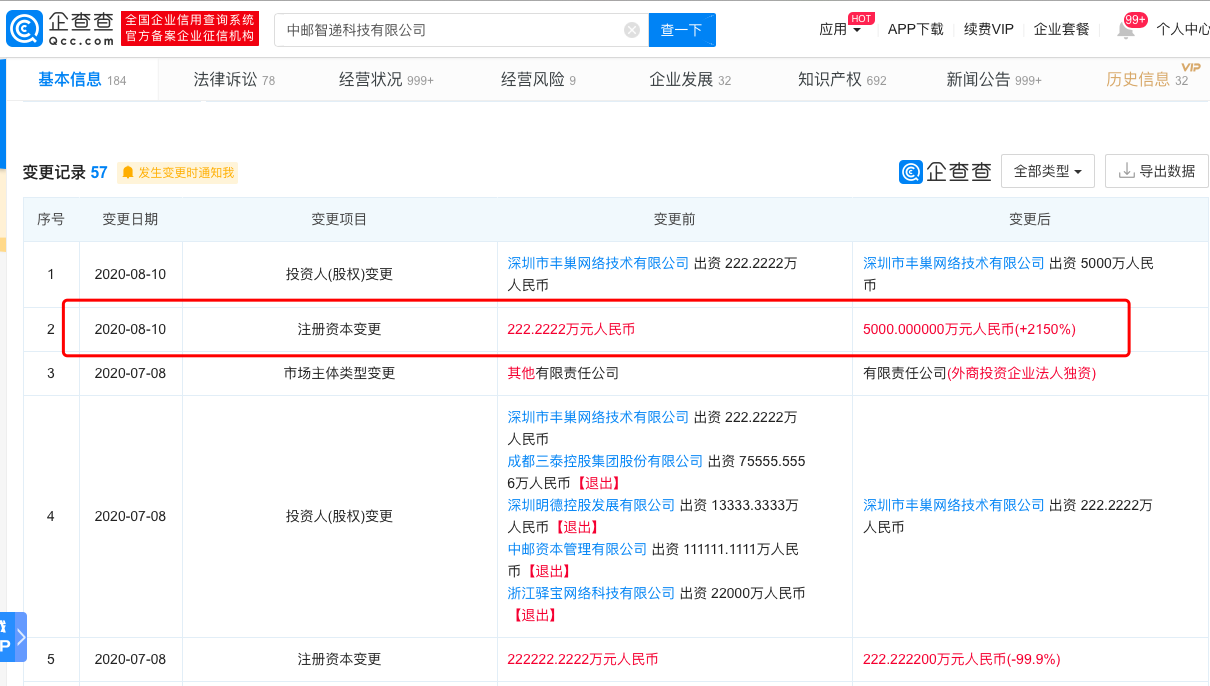Open the 深圳明德控股发展有限公司 link

point(591,505)
